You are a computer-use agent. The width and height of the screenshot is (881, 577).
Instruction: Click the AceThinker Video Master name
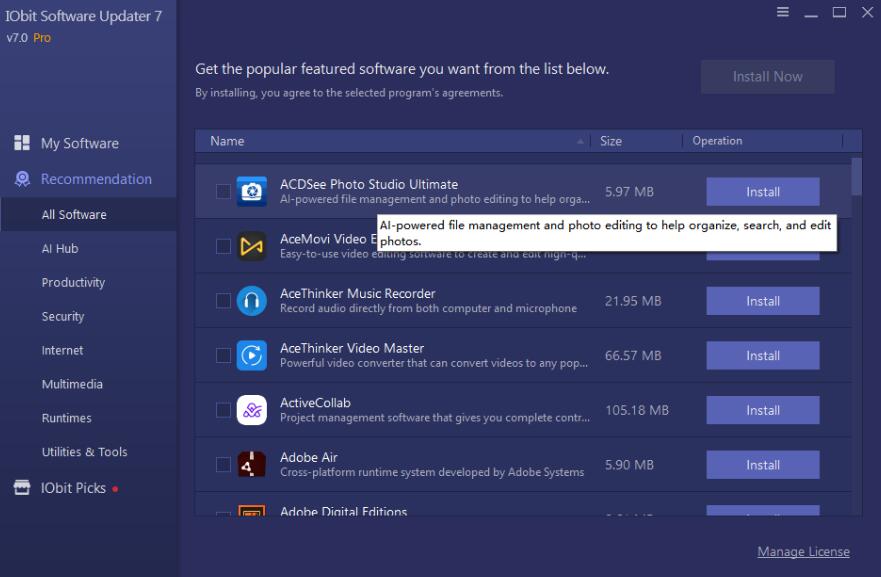352,348
